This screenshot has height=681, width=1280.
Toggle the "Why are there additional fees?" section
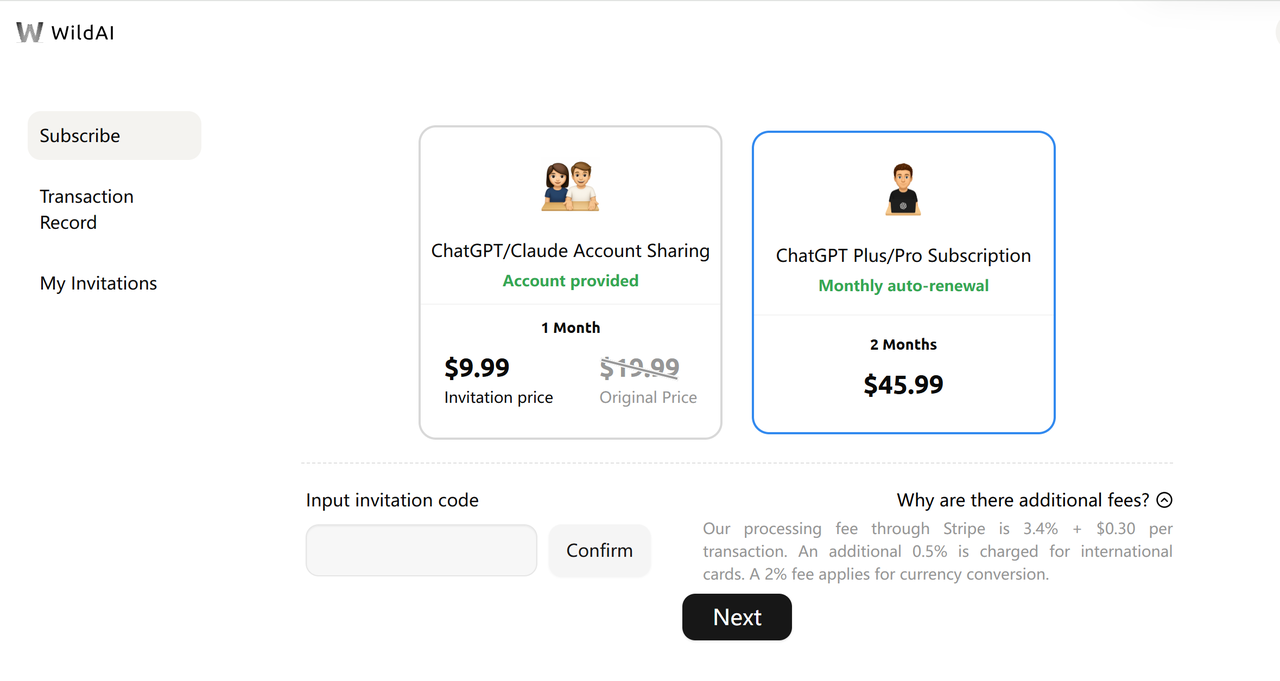coord(1023,500)
